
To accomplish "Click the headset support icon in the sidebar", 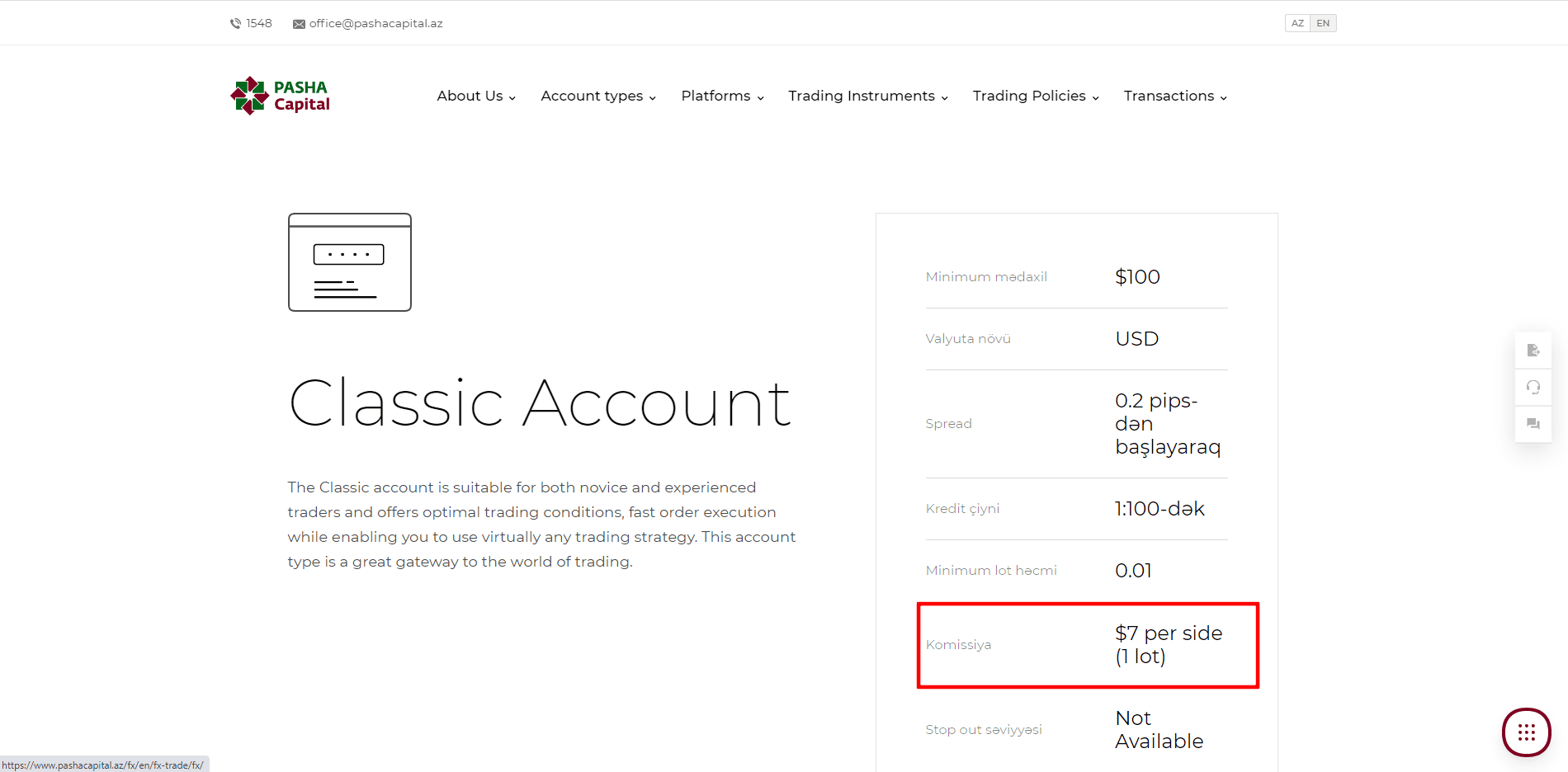I will [x=1533, y=387].
